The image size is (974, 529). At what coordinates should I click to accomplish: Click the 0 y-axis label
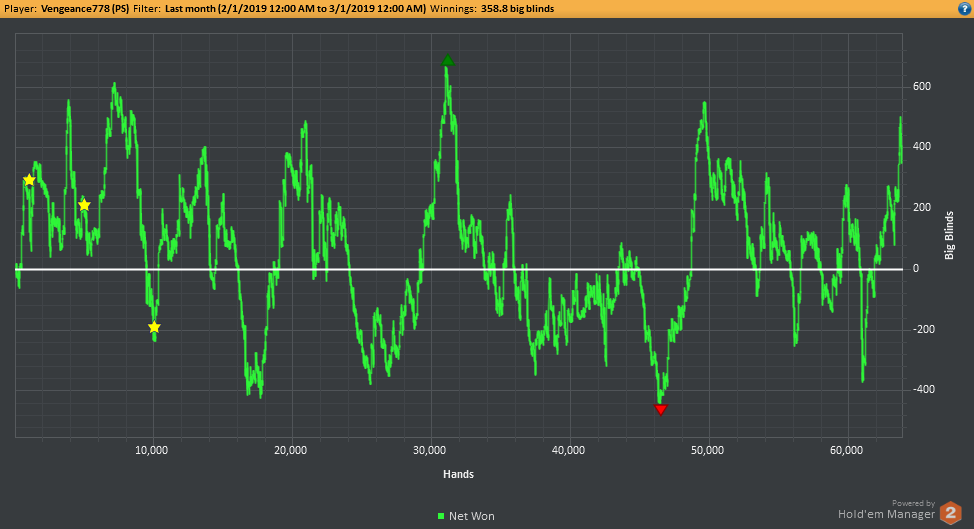point(916,268)
